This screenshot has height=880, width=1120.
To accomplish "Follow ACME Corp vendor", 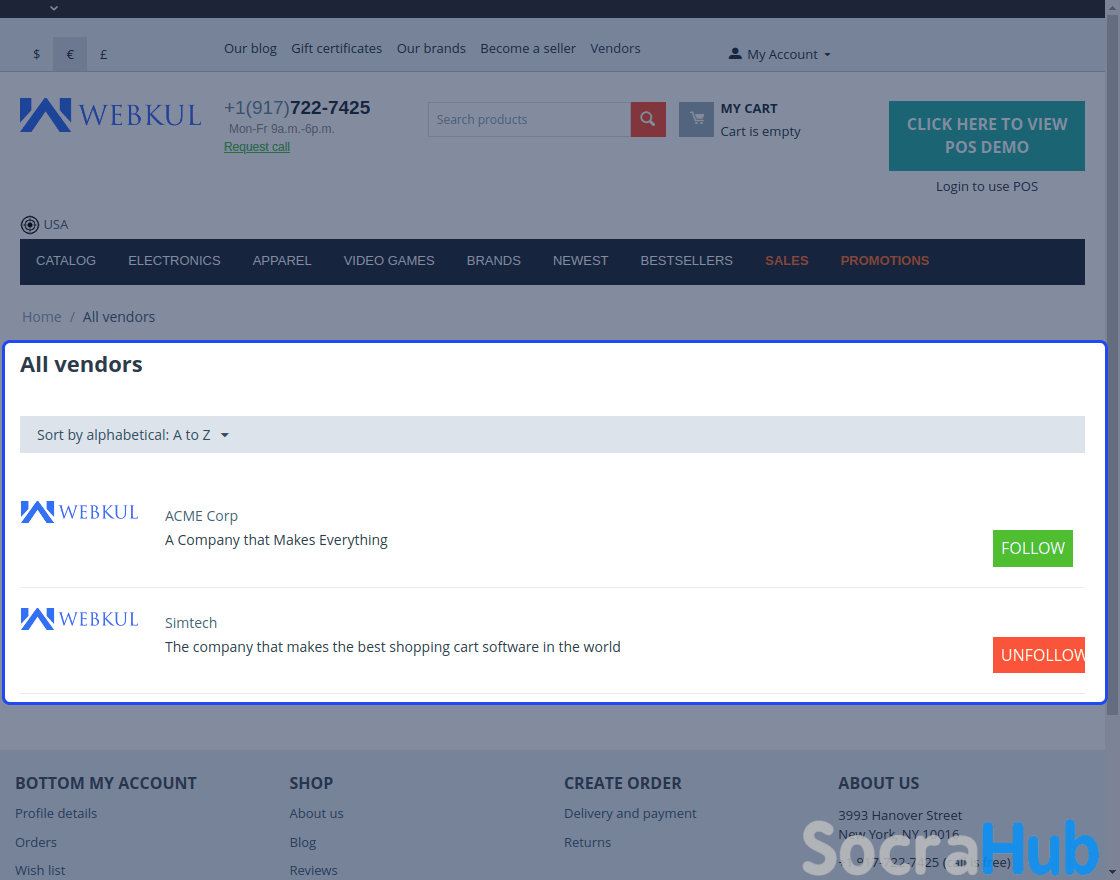I will pyautogui.click(x=1033, y=549).
